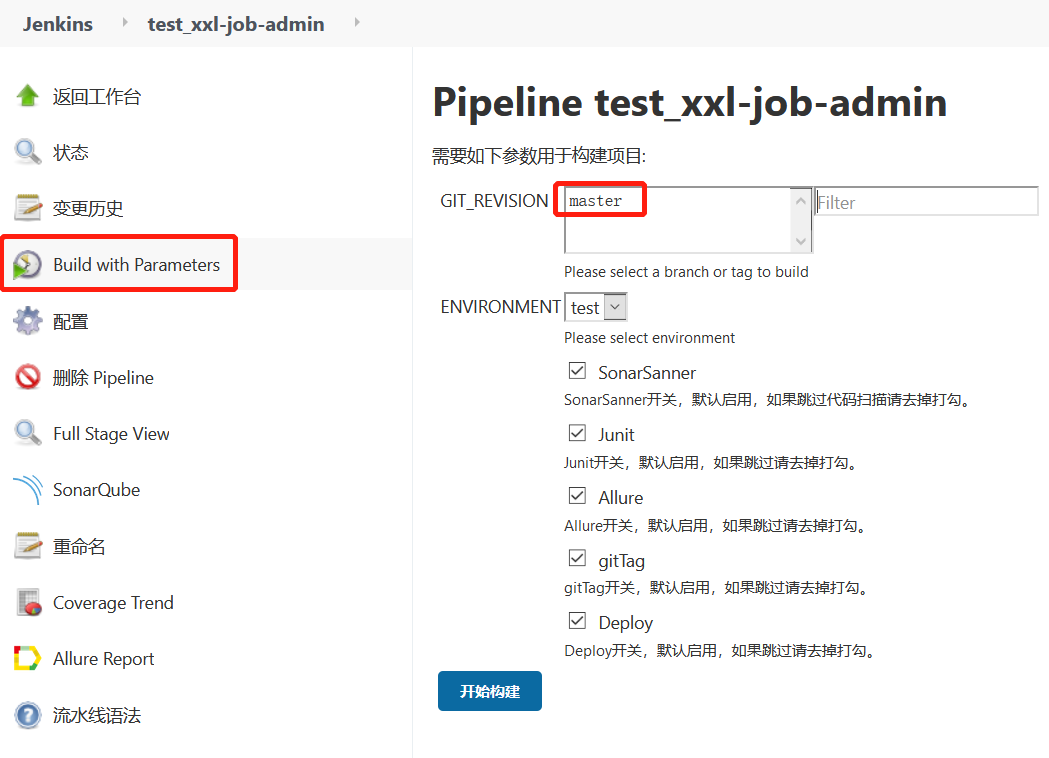Click the red prohibition icon for 删除 Pipeline
The width and height of the screenshot is (1049, 758).
click(x=27, y=377)
